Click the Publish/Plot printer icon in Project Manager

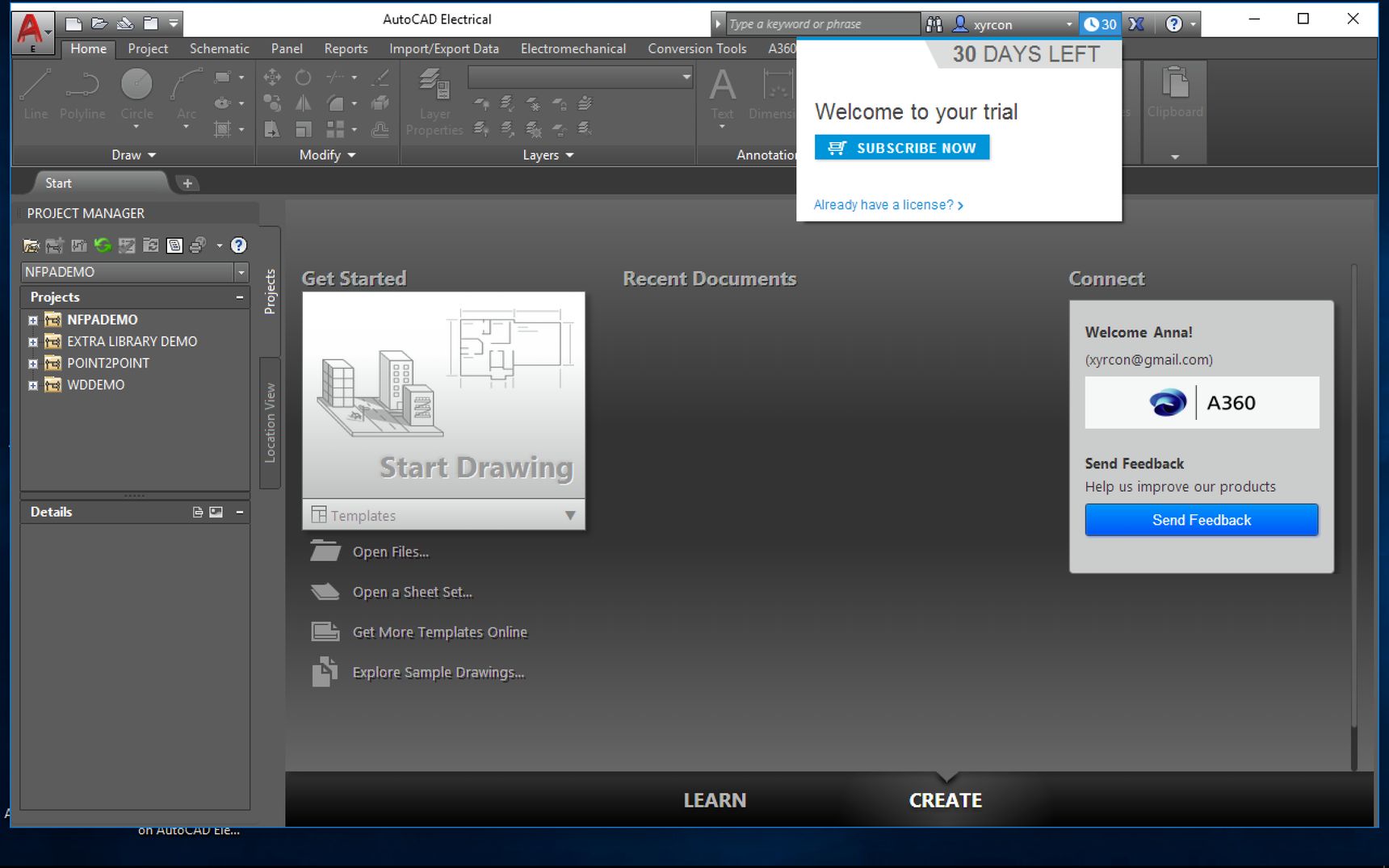[x=198, y=245]
